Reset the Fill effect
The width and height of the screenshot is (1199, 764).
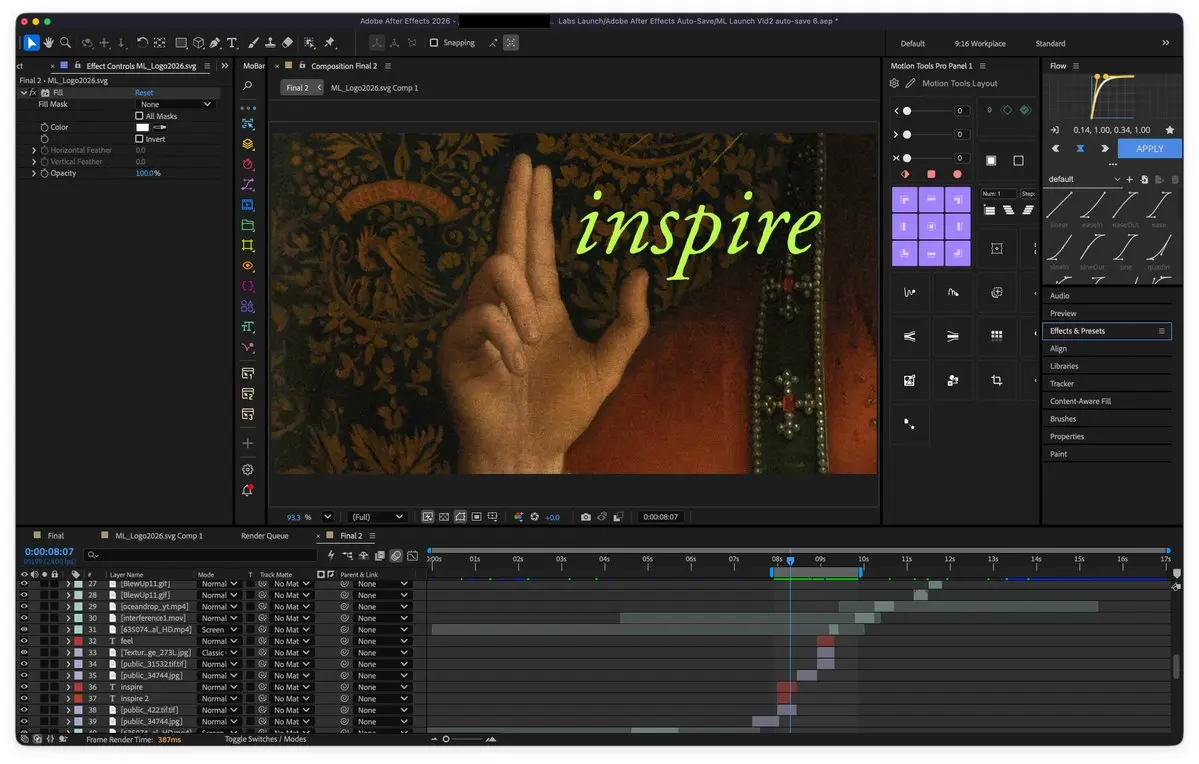144,93
